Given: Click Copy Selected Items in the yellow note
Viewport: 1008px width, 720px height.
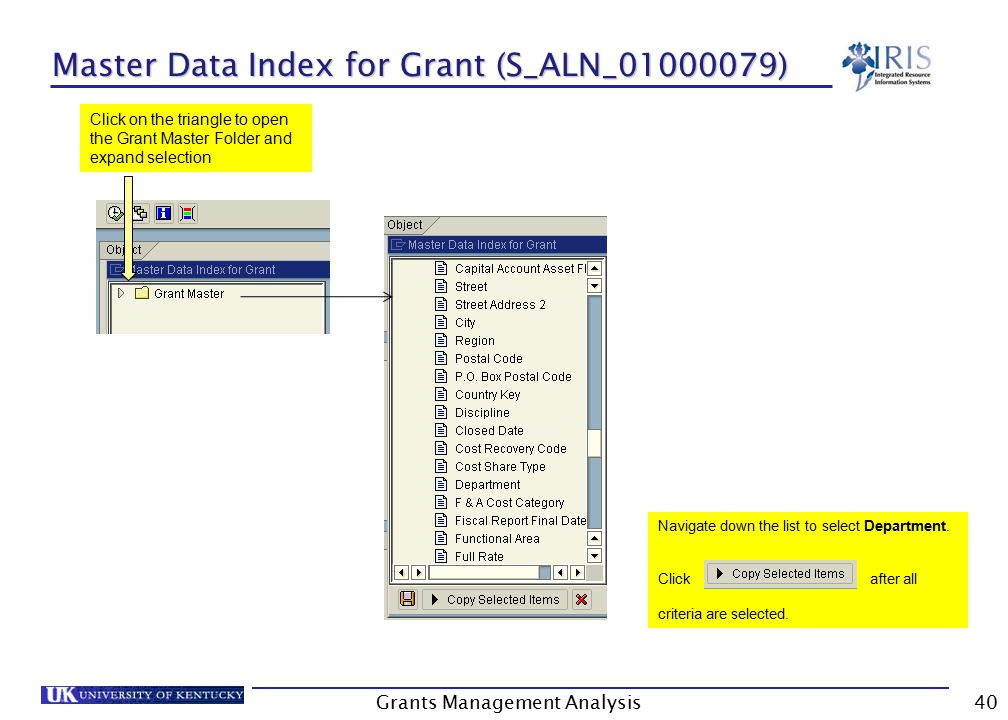Looking at the screenshot, I should pyautogui.click(x=780, y=574).
